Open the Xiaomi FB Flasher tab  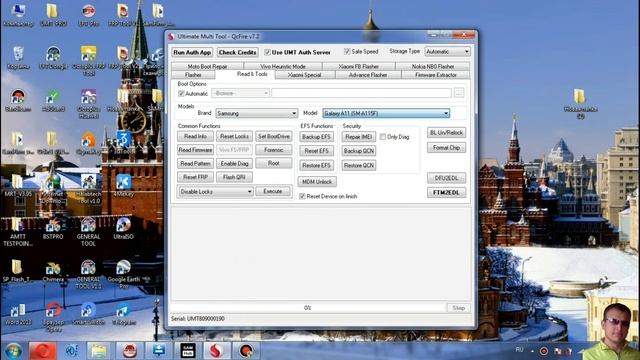[x=359, y=66]
